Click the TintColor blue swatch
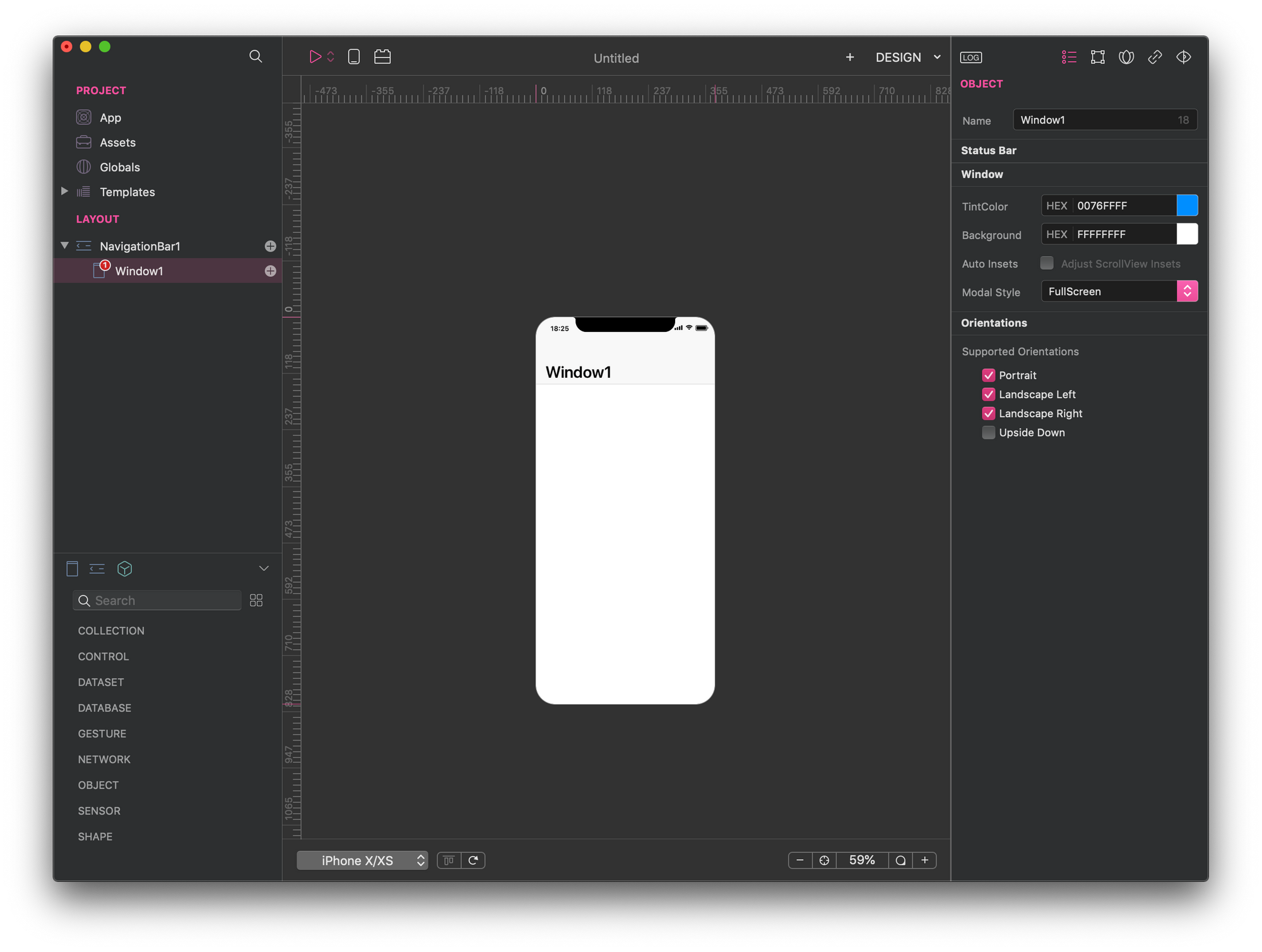 (1187, 206)
